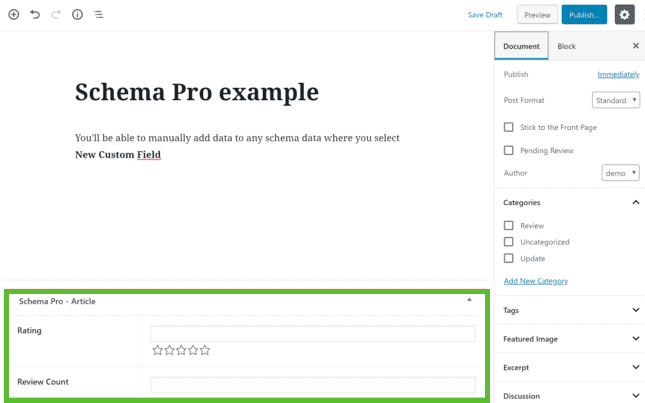The width and height of the screenshot is (645, 403).
Task: Open the Post Format dropdown
Action: (x=616, y=100)
